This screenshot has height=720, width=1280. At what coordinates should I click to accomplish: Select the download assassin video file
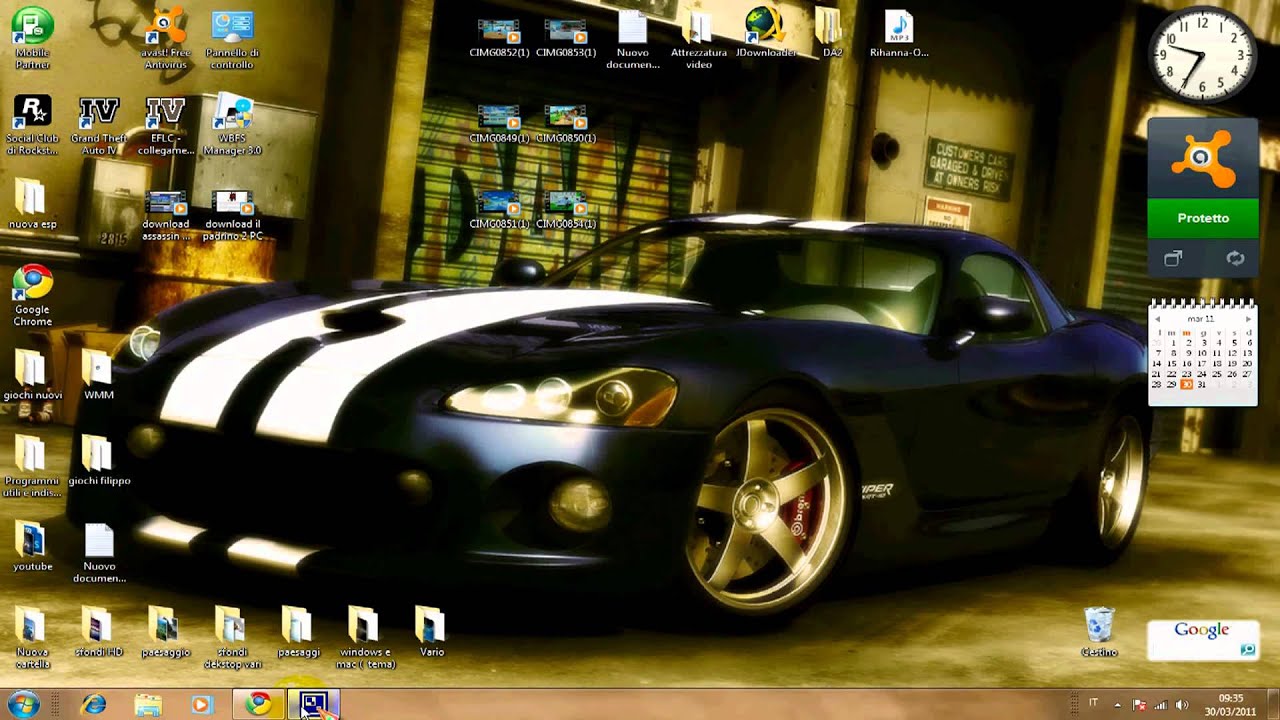(166, 213)
